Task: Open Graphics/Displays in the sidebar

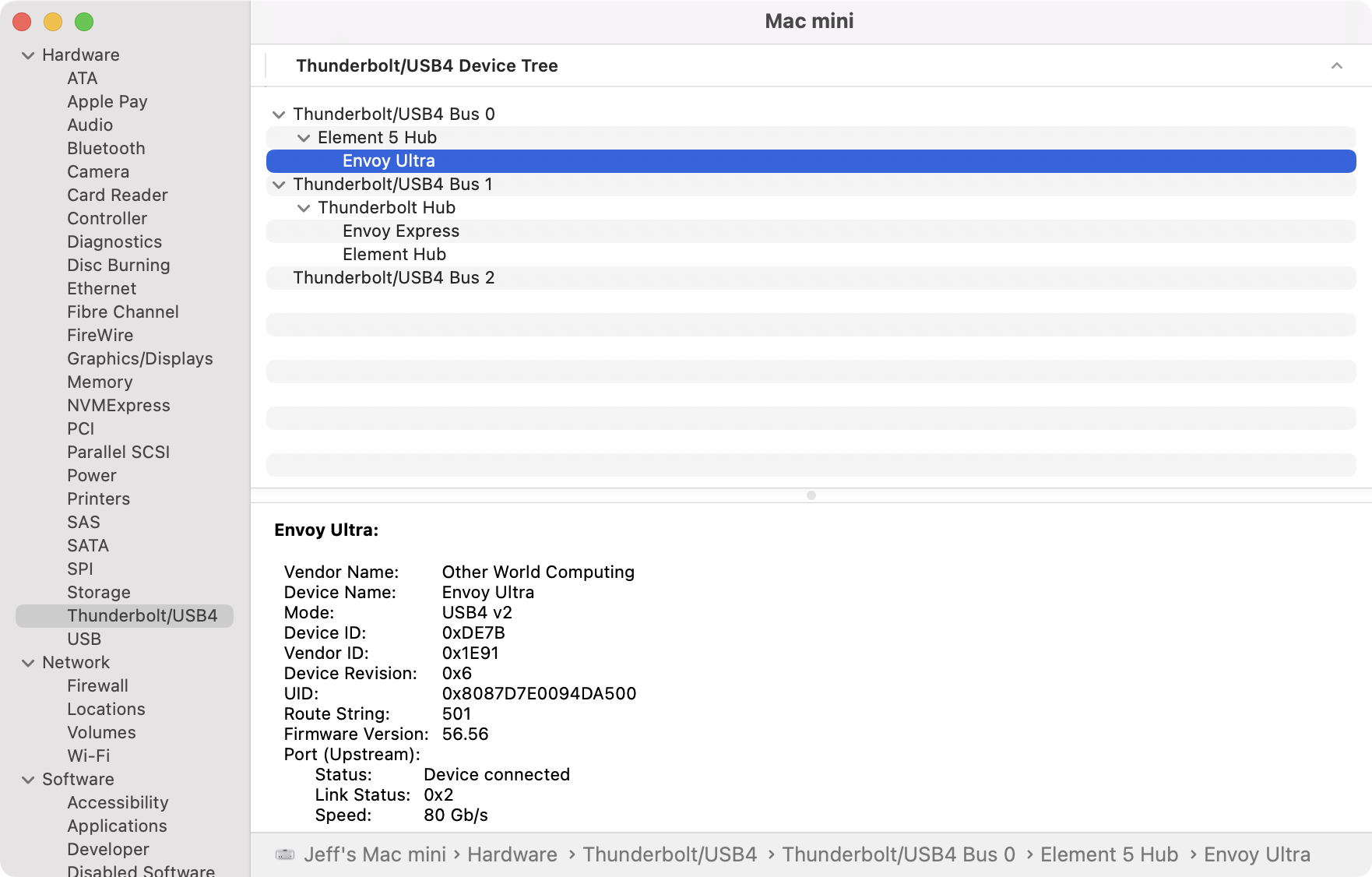Action: (x=139, y=359)
